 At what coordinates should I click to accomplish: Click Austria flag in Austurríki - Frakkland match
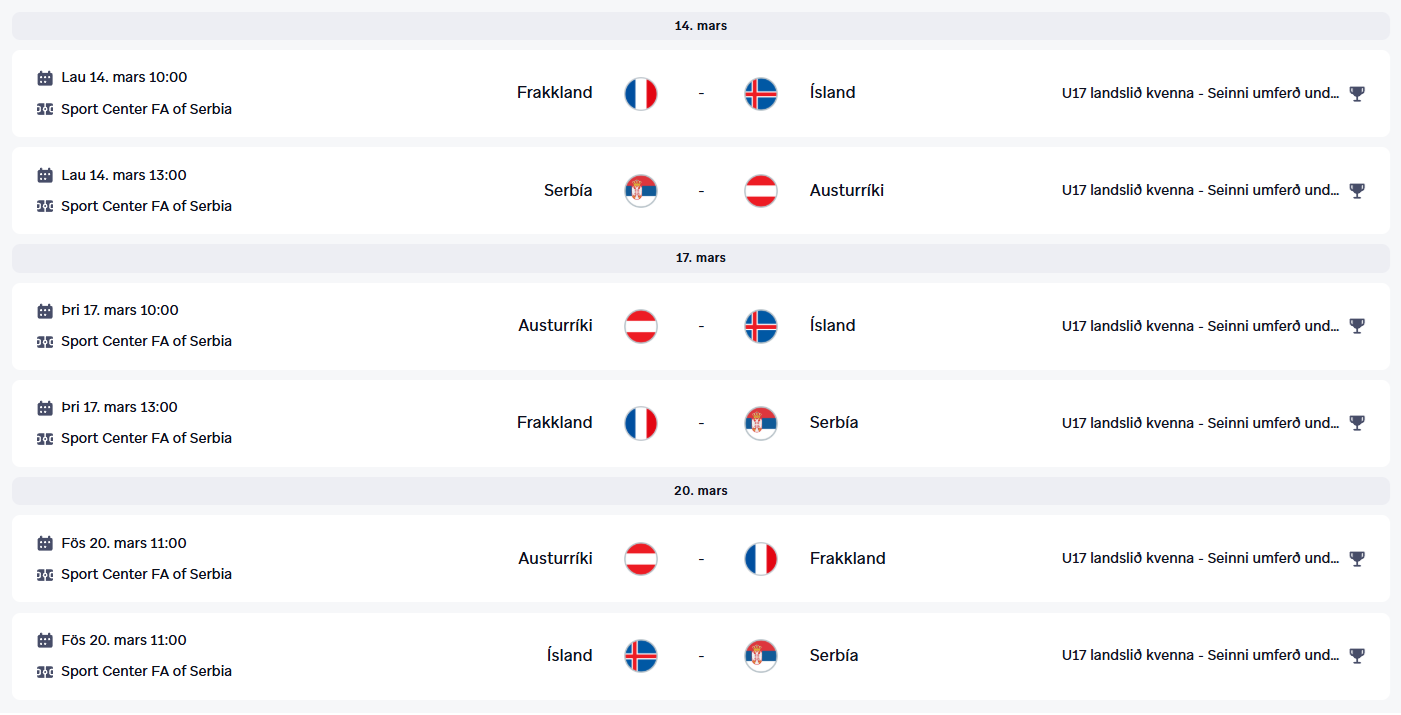coord(641,559)
